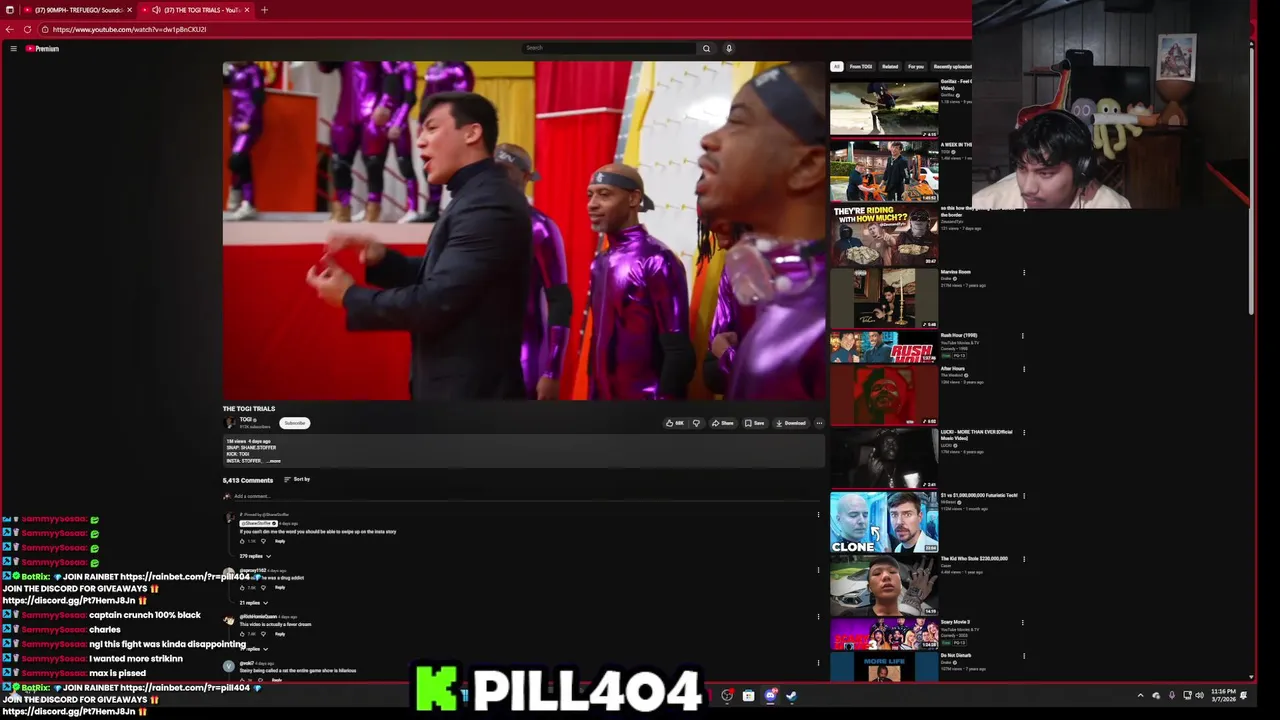Like the video (68K thumbs up)
This screenshot has height=720, width=1280.
pos(675,423)
